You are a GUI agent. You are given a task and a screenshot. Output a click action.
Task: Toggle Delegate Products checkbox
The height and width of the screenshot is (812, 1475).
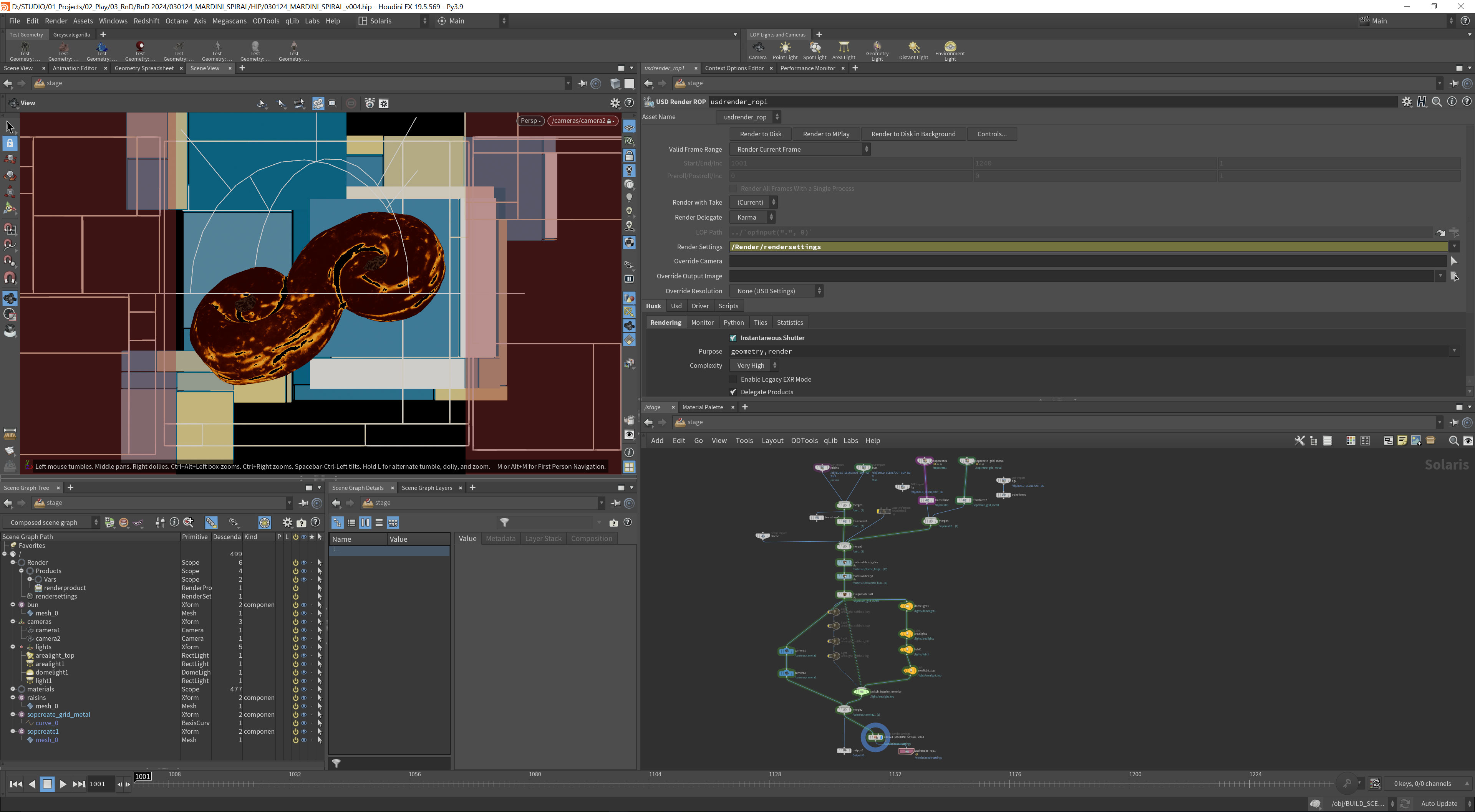(x=733, y=392)
